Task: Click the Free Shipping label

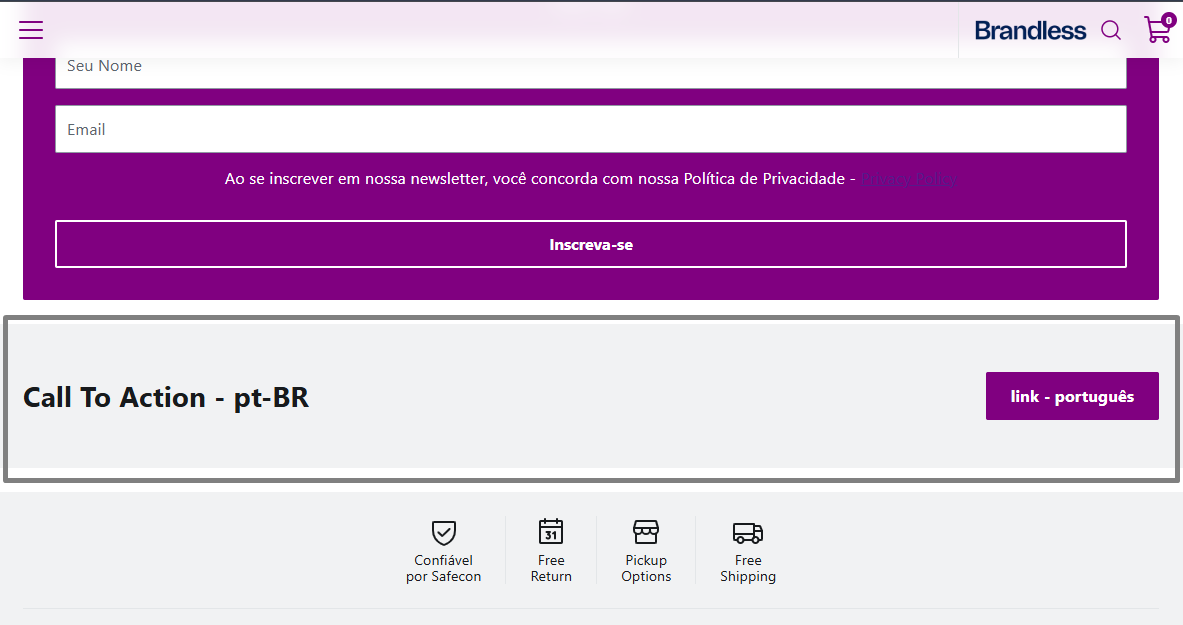Action: coord(748,568)
